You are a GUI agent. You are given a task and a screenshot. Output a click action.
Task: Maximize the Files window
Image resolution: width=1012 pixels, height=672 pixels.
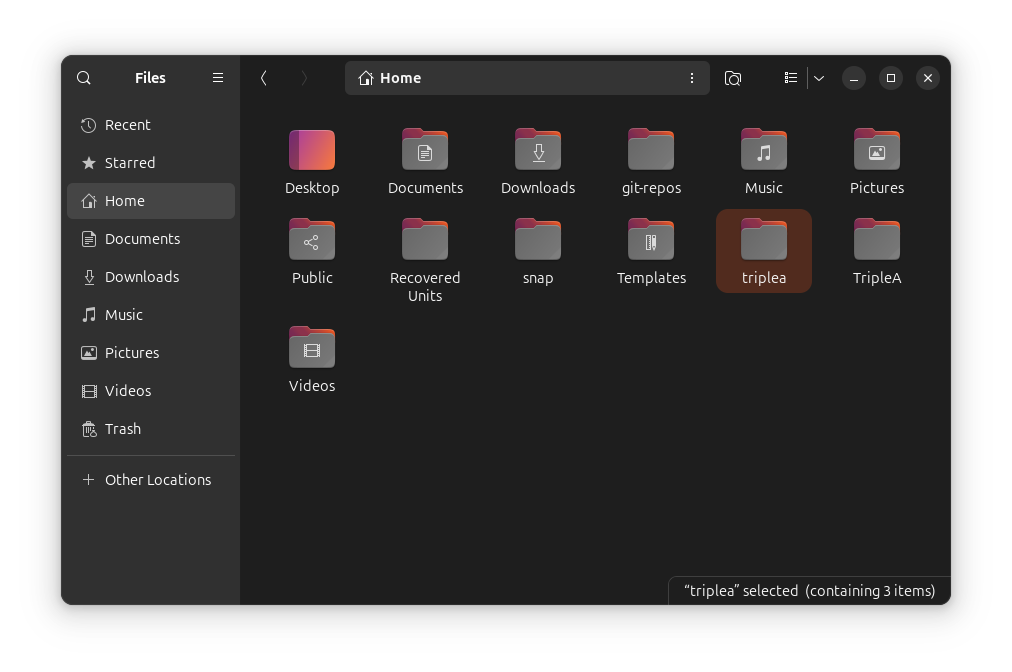(891, 78)
